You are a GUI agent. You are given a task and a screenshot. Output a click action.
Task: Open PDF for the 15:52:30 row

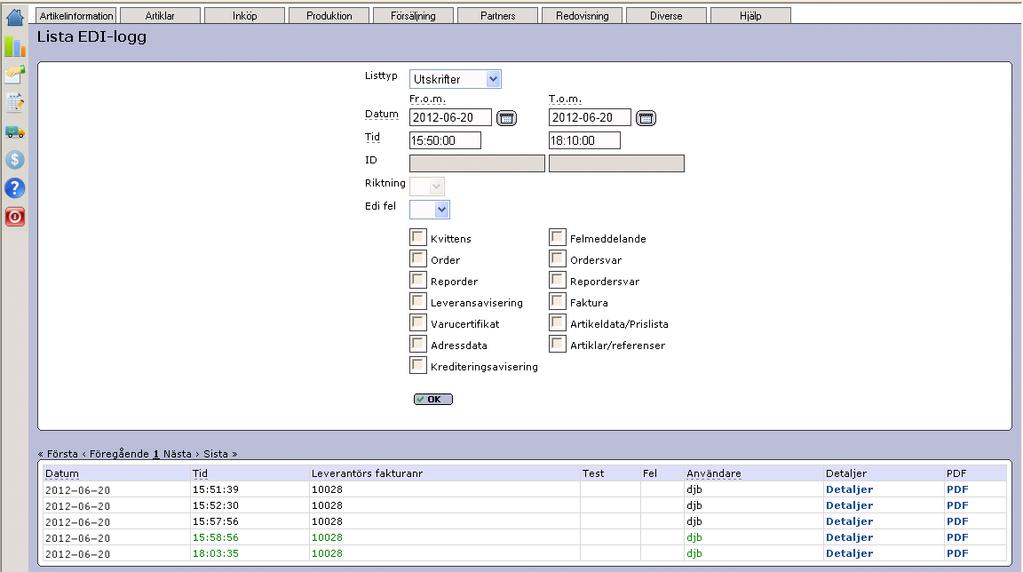click(957, 505)
